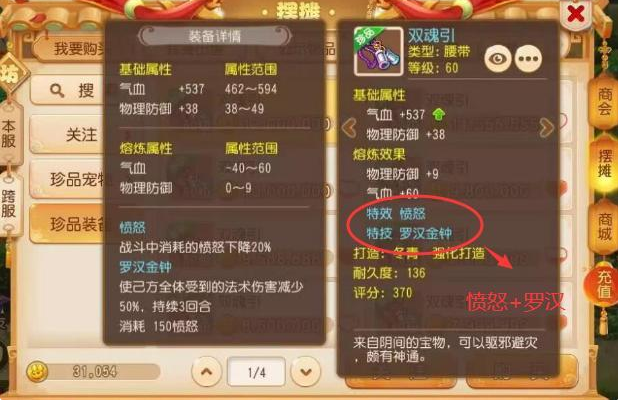Image resolution: width=618 pixels, height=400 pixels.
Task: Go to next page with down chevron
Action: pos(305,371)
